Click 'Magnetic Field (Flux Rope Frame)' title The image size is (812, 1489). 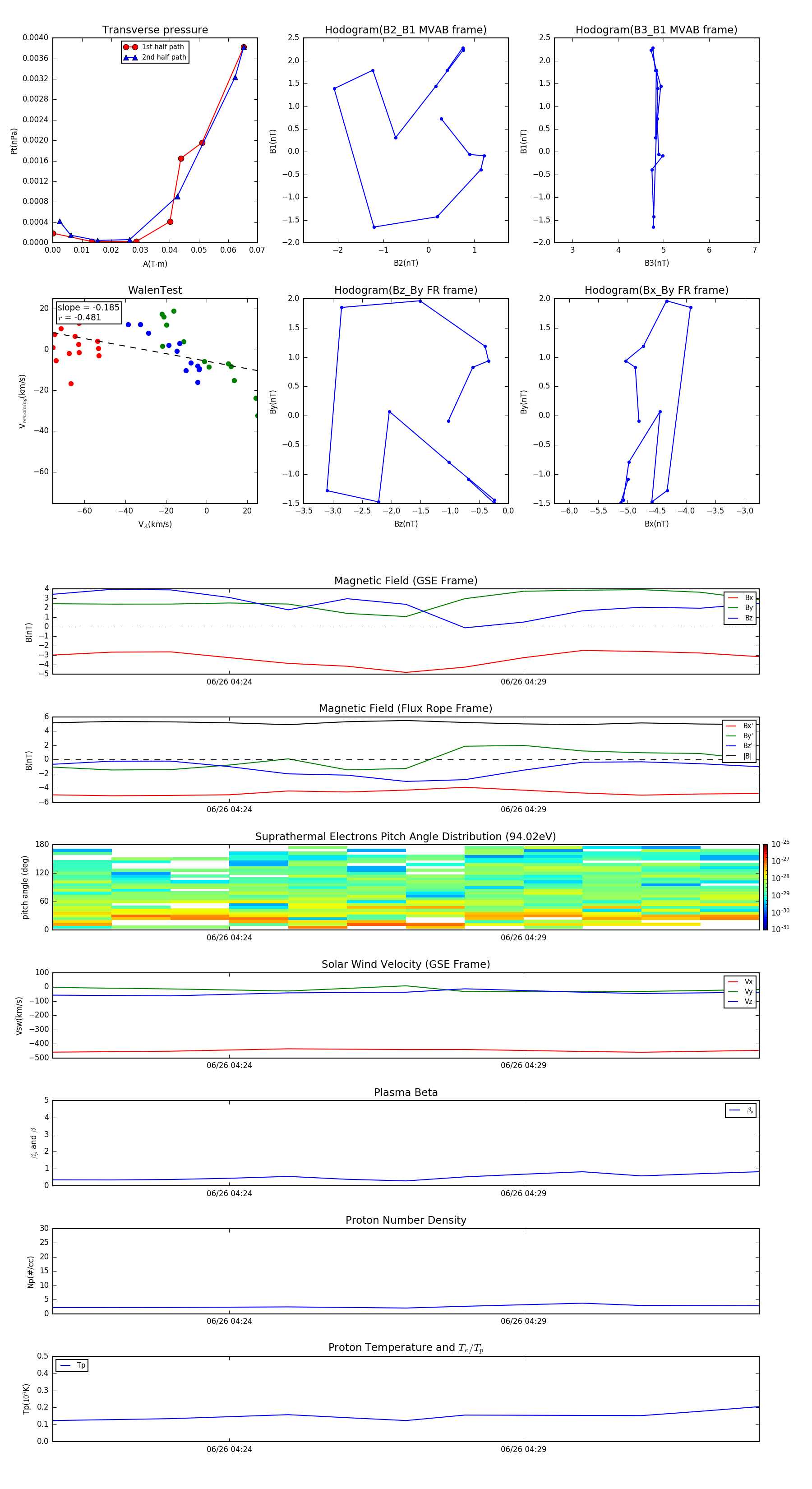pyautogui.click(x=406, y=709)
